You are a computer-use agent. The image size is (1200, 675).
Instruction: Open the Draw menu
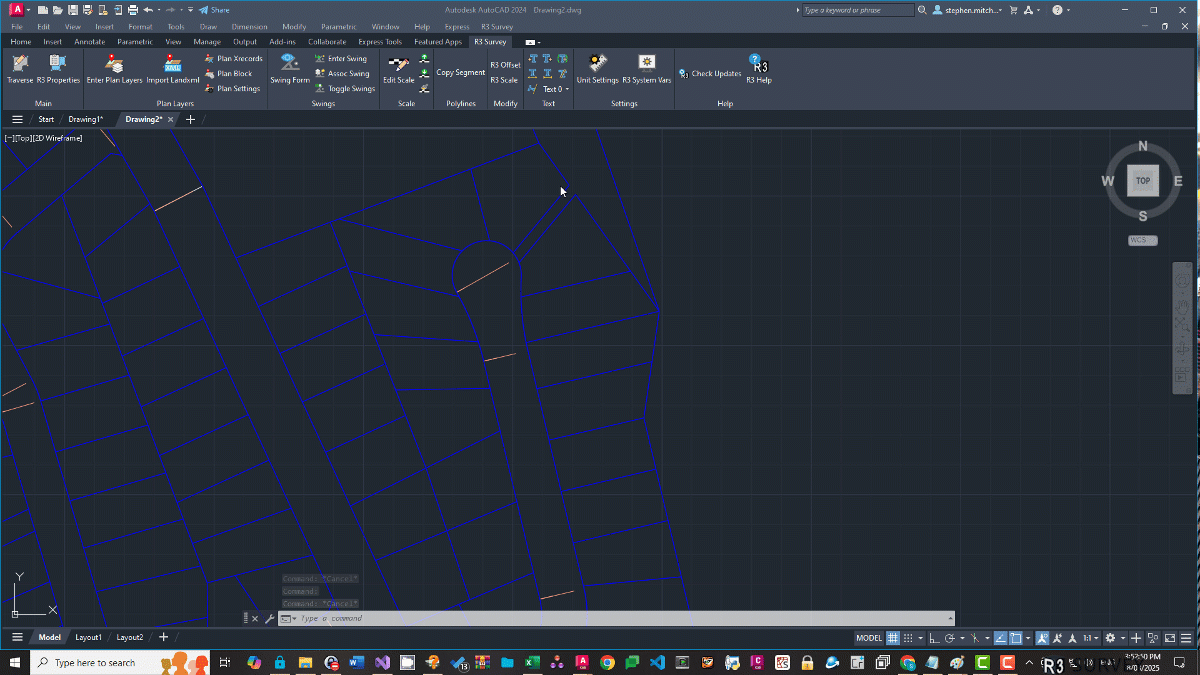pos(208,27)
